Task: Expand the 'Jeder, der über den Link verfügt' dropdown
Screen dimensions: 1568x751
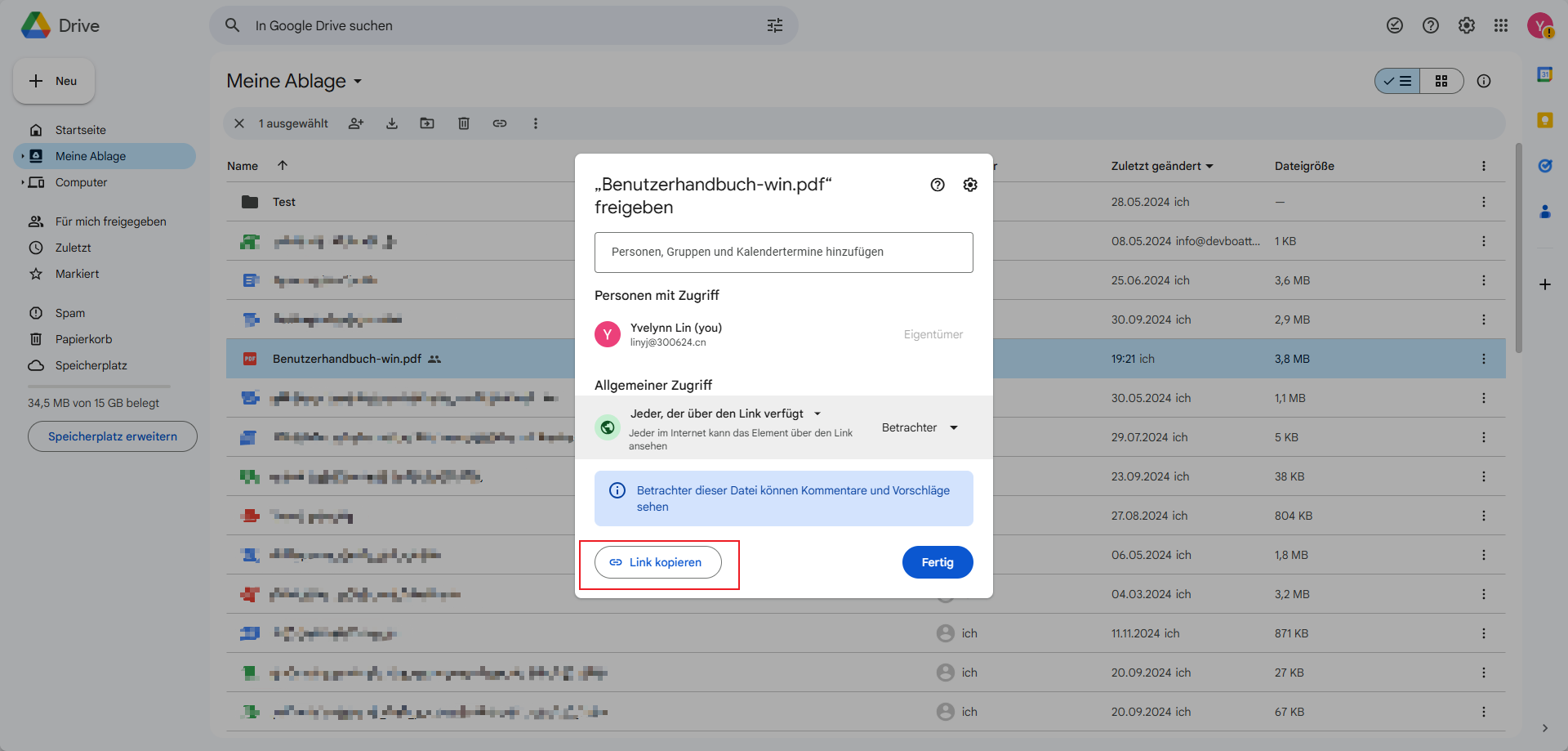Action: (x=726, y=413)
